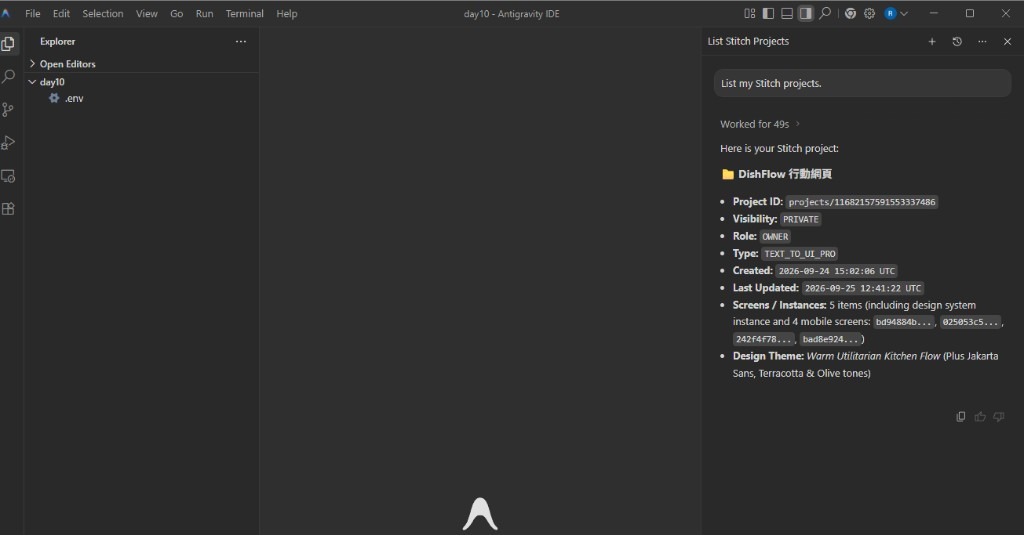Open the Run menu
Viewport: 1024px width, 535px height.
(204, 13)
